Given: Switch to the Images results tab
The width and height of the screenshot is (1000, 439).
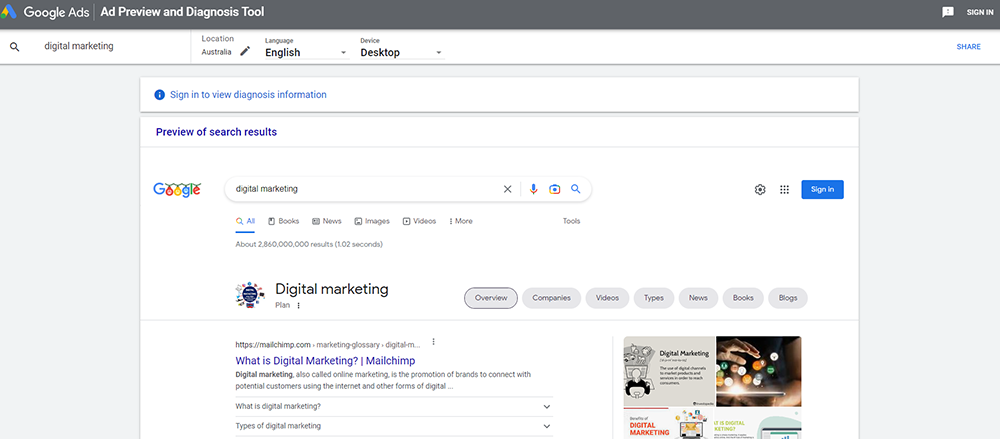Looking at the screenshot, I should [x=372, y=221].
